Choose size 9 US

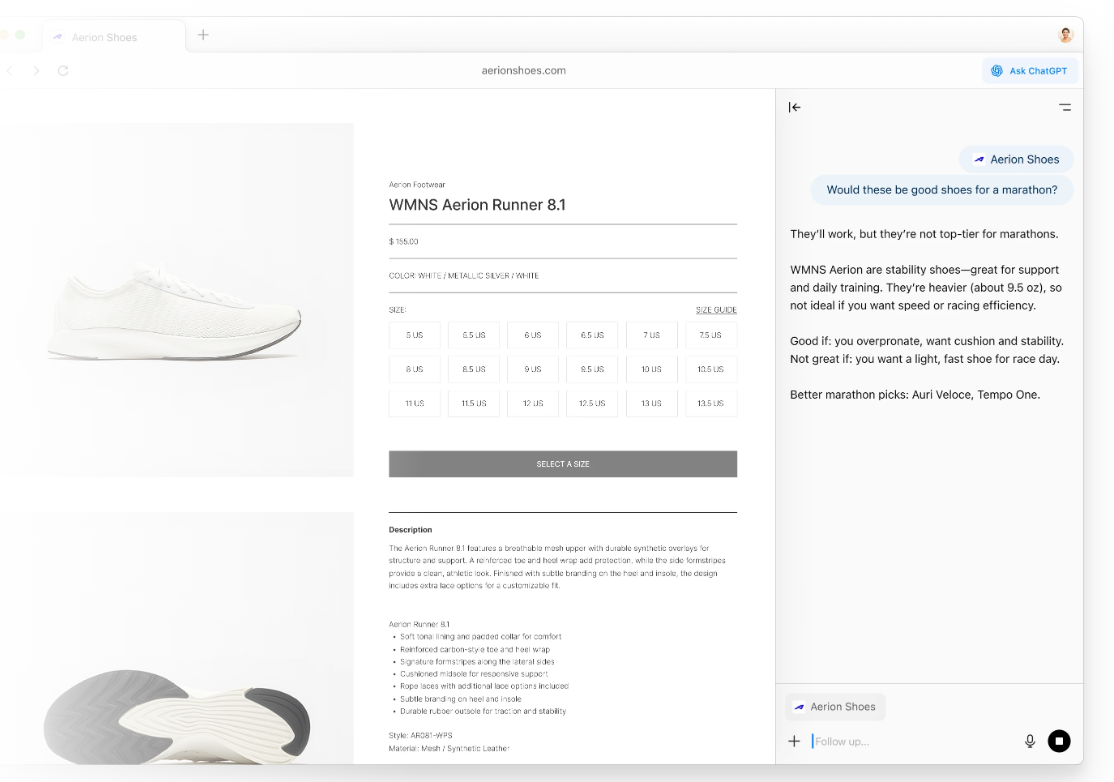532,369
